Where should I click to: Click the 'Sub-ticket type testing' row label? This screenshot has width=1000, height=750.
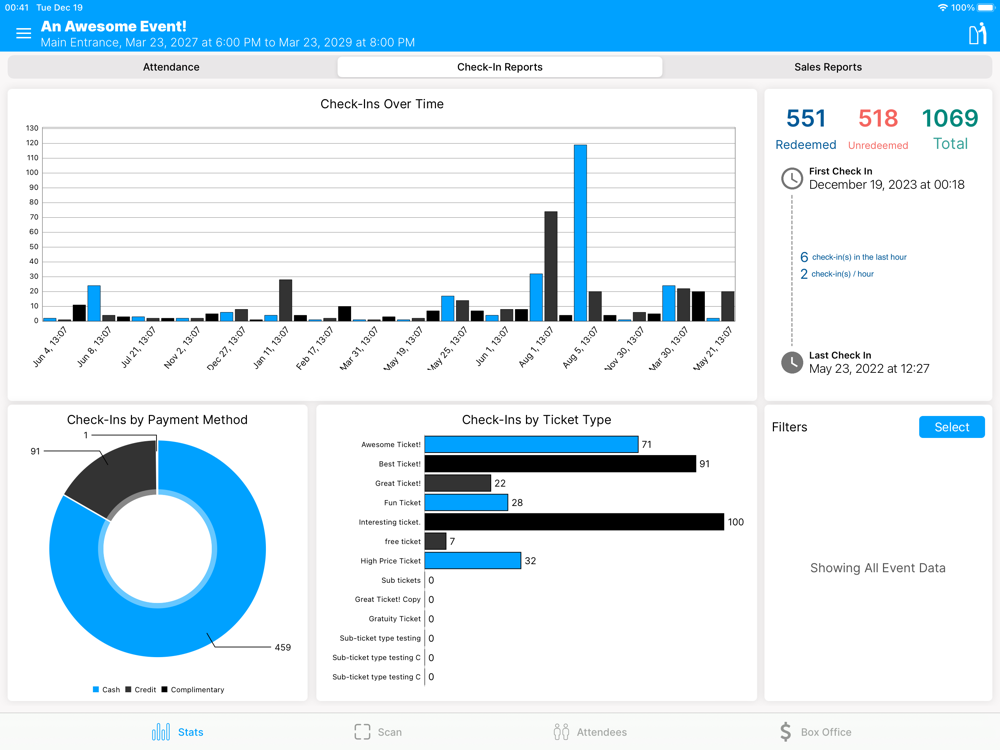click(380, 638)
